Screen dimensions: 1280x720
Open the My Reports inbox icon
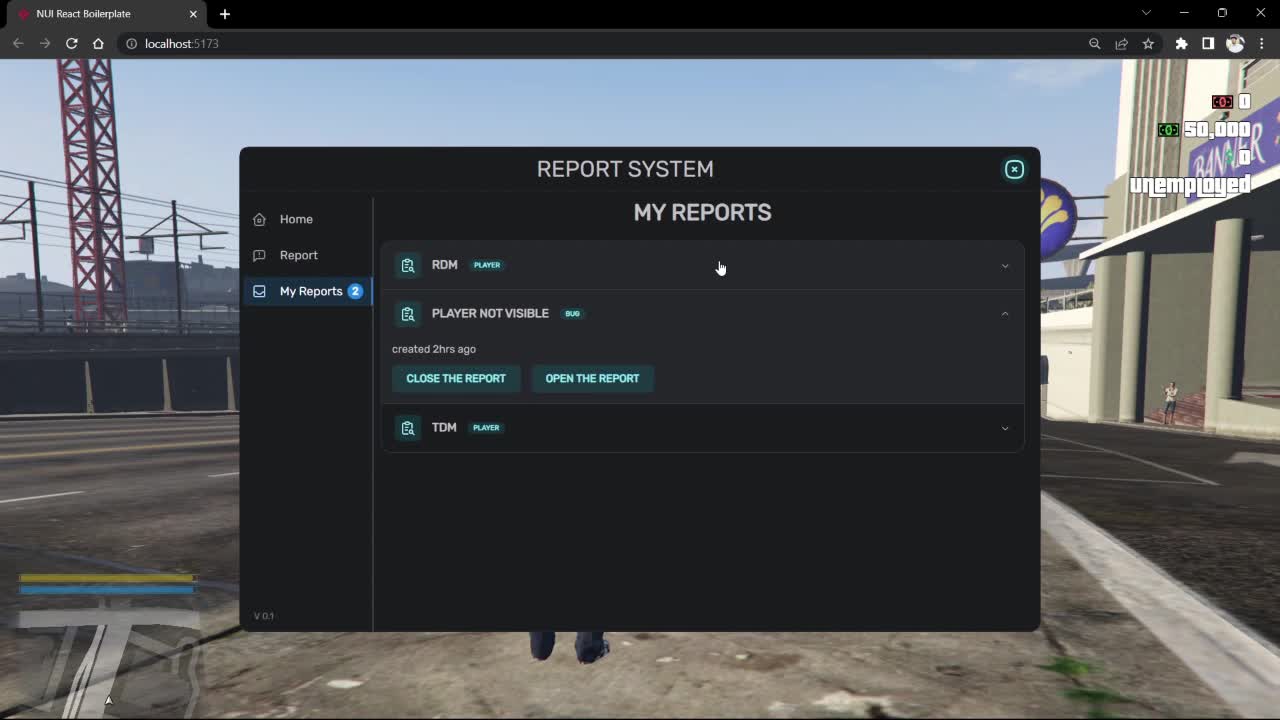(259, 291)
